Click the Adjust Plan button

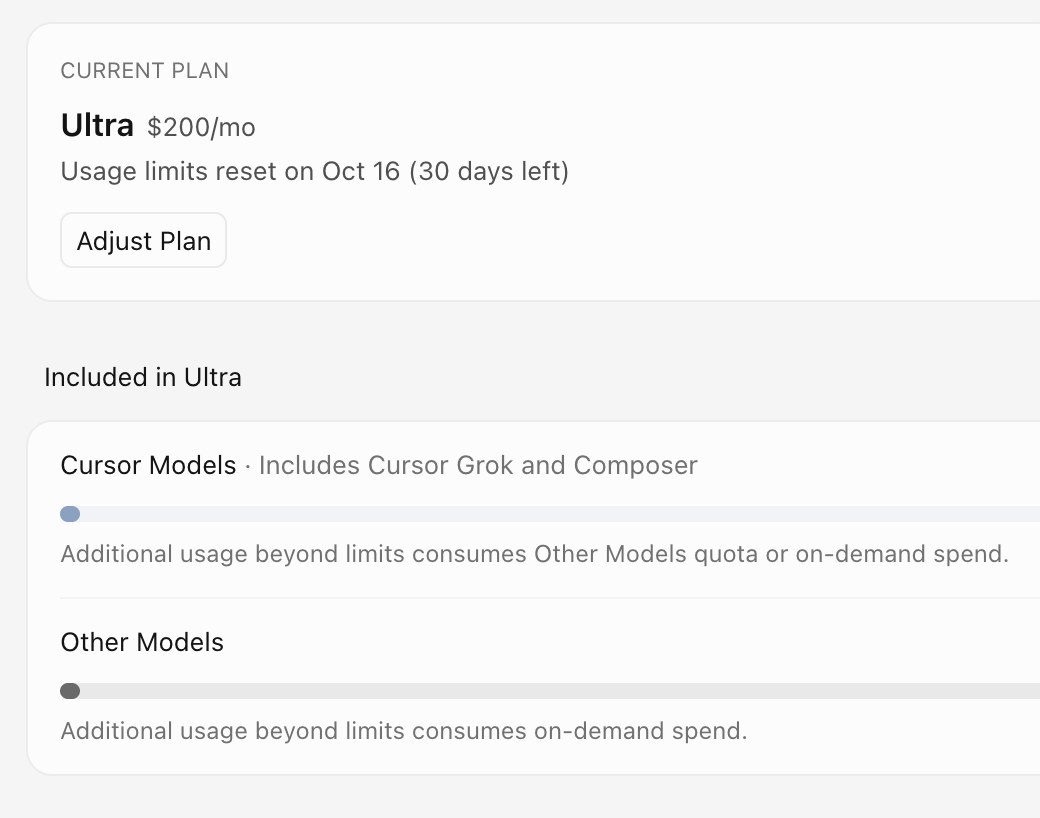(x=143, y=240)
